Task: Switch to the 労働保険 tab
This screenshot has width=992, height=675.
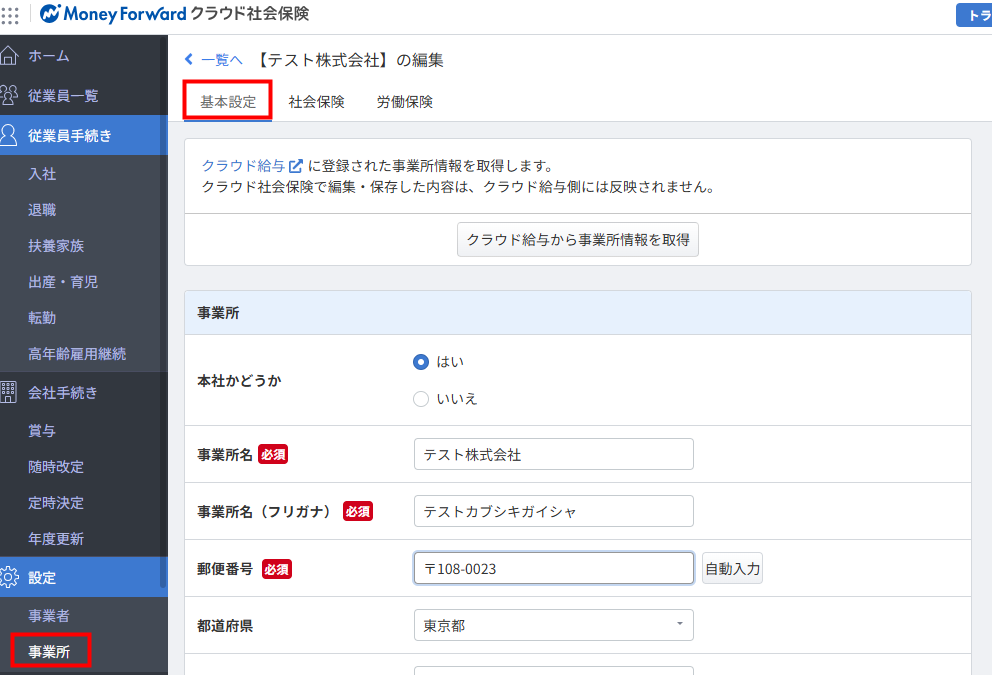Action: tap(405, 102)
